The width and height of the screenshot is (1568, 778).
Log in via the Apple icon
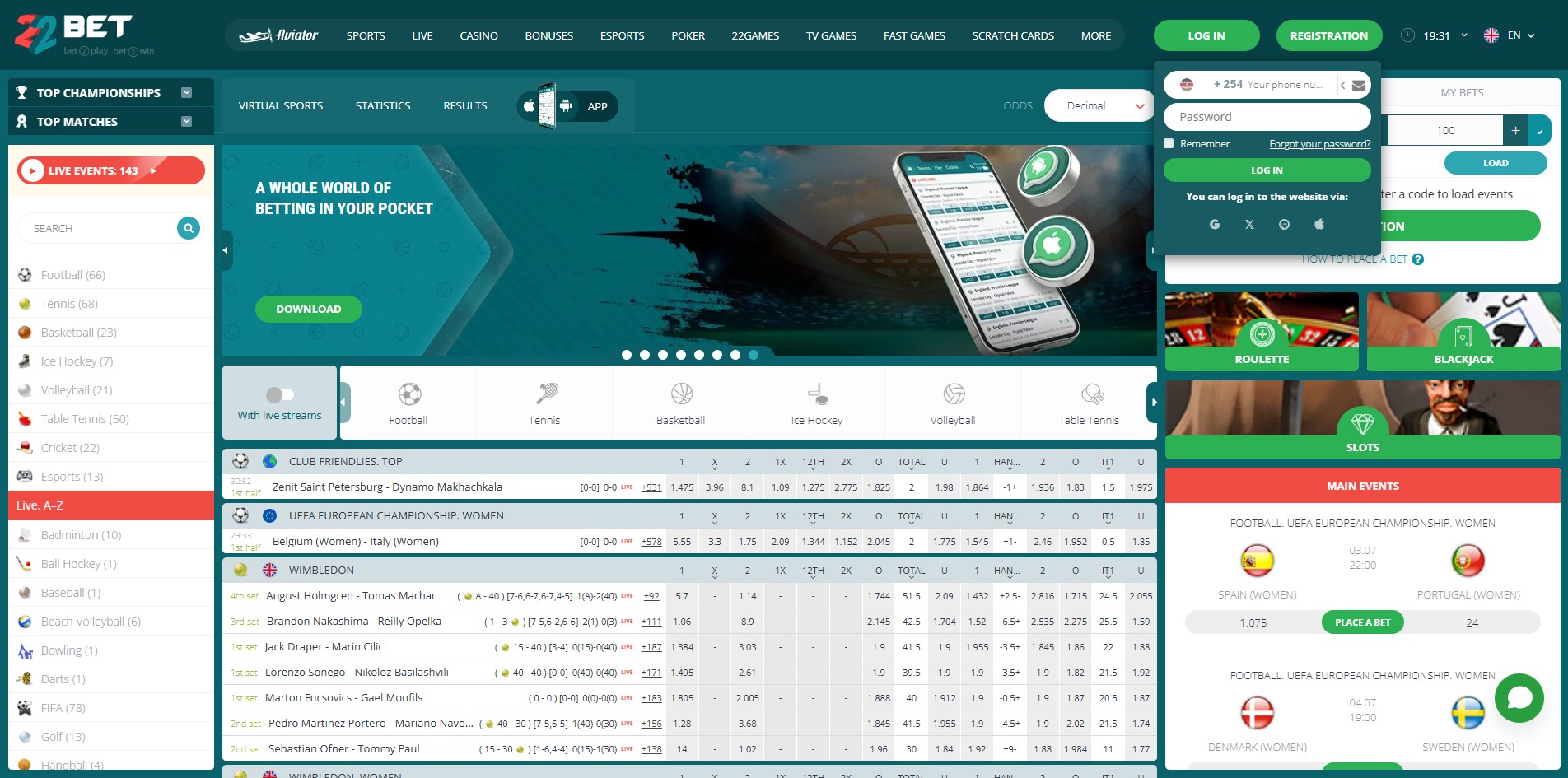click(1319, 223)
